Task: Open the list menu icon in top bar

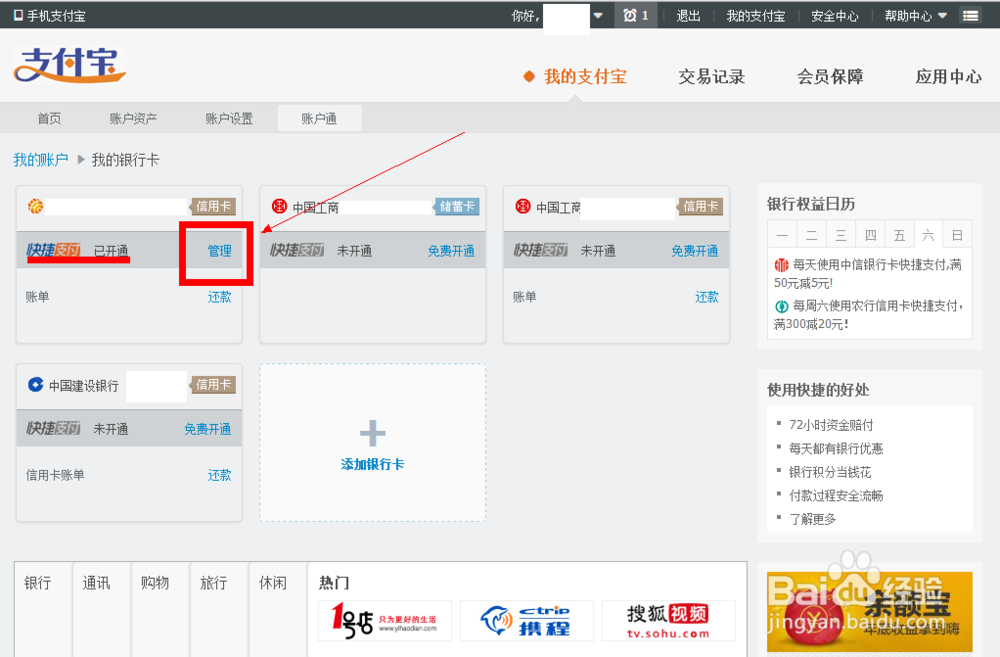Action: pos(971,15)
